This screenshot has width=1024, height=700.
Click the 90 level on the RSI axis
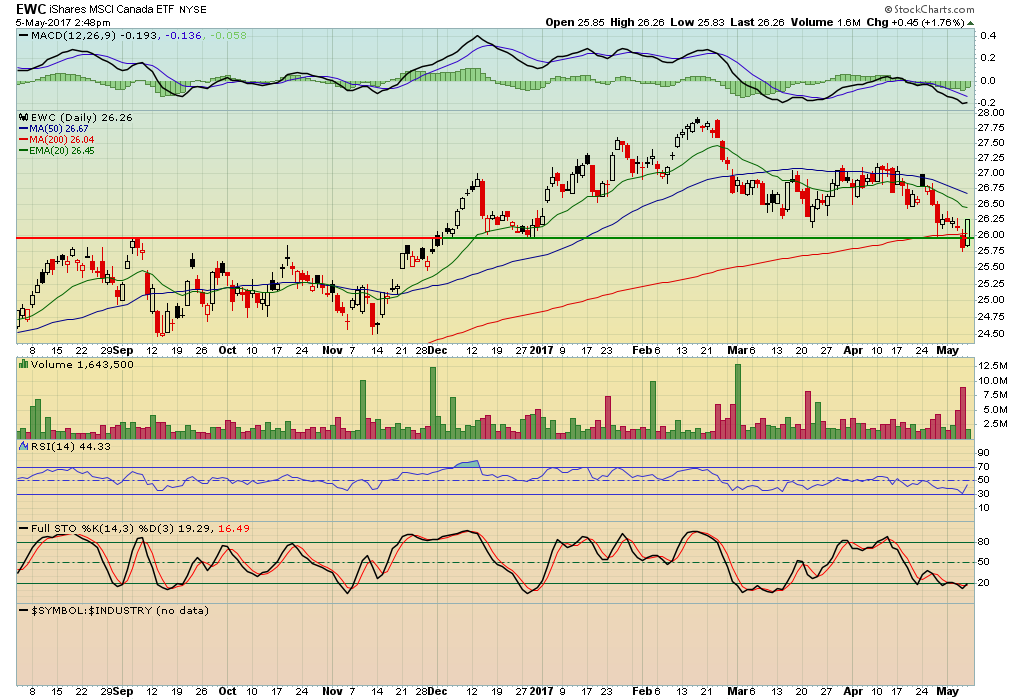pos(983,453)
